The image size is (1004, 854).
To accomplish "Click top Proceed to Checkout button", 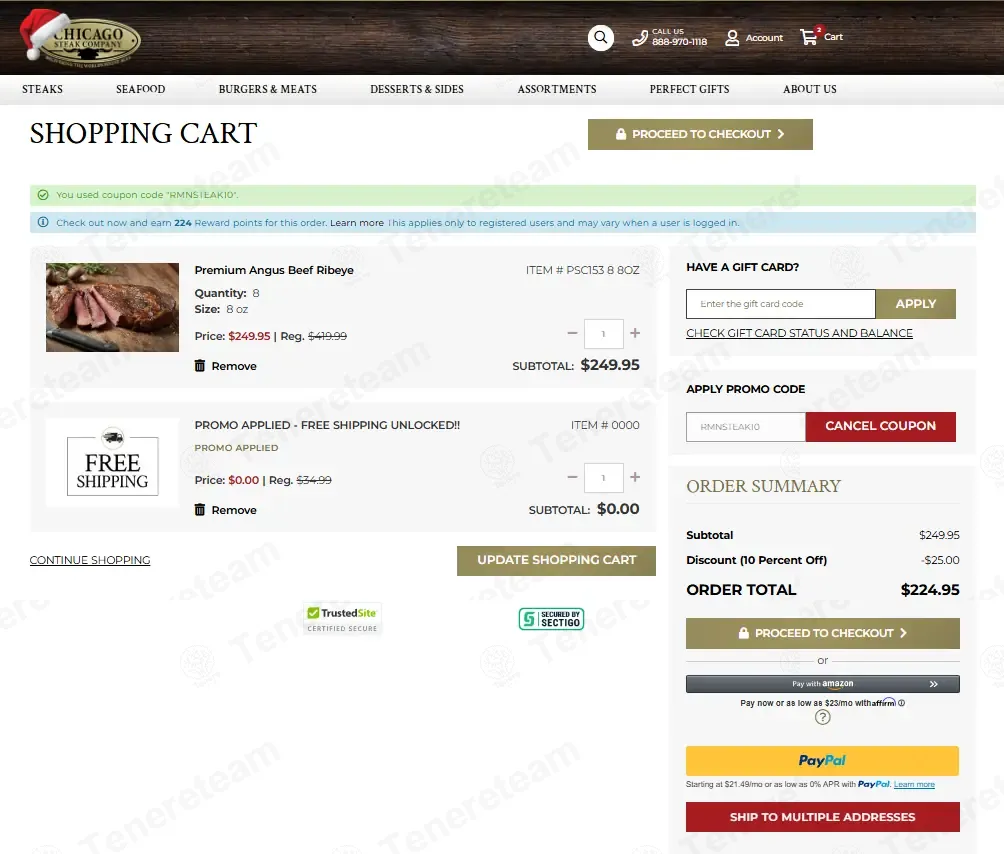I will point(700,134).
